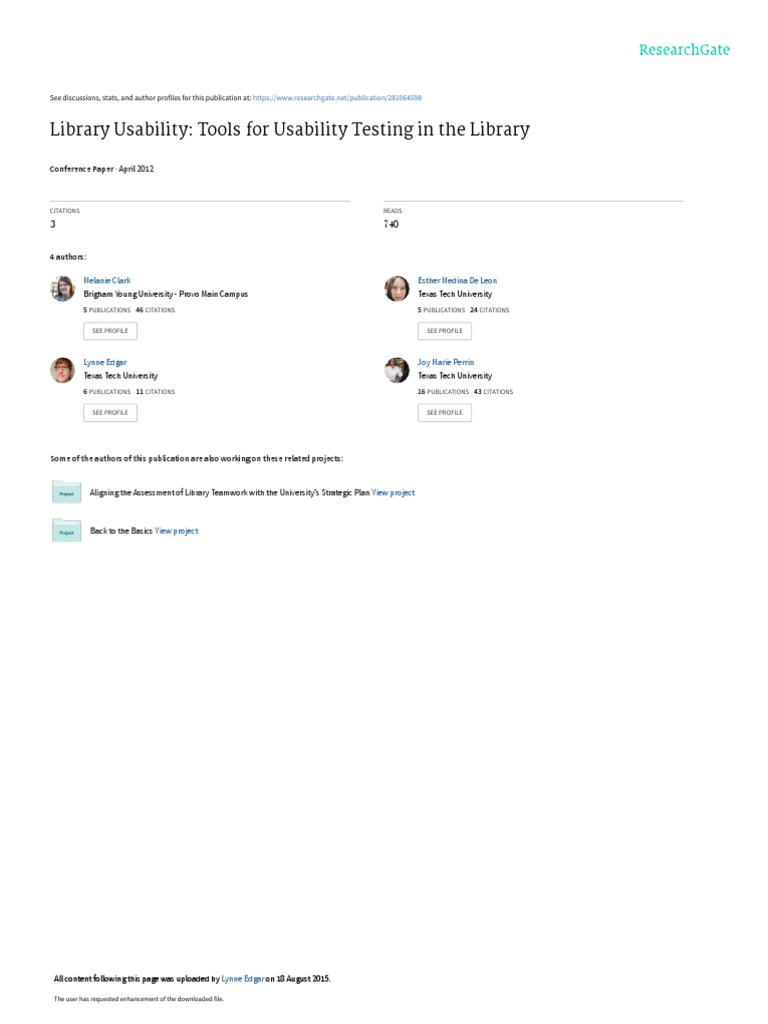Click the Back to the Basics project icon
Viewport: 768px width, 1024px height.
(x=66, y=531)
